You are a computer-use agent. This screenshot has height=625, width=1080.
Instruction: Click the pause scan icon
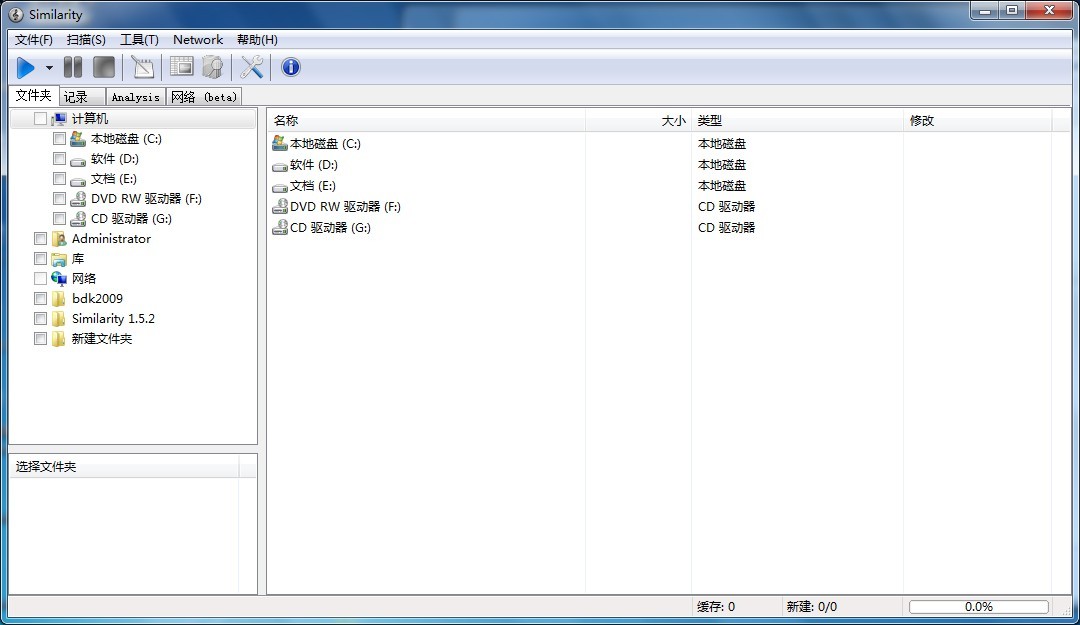click(x=73, y=68)
